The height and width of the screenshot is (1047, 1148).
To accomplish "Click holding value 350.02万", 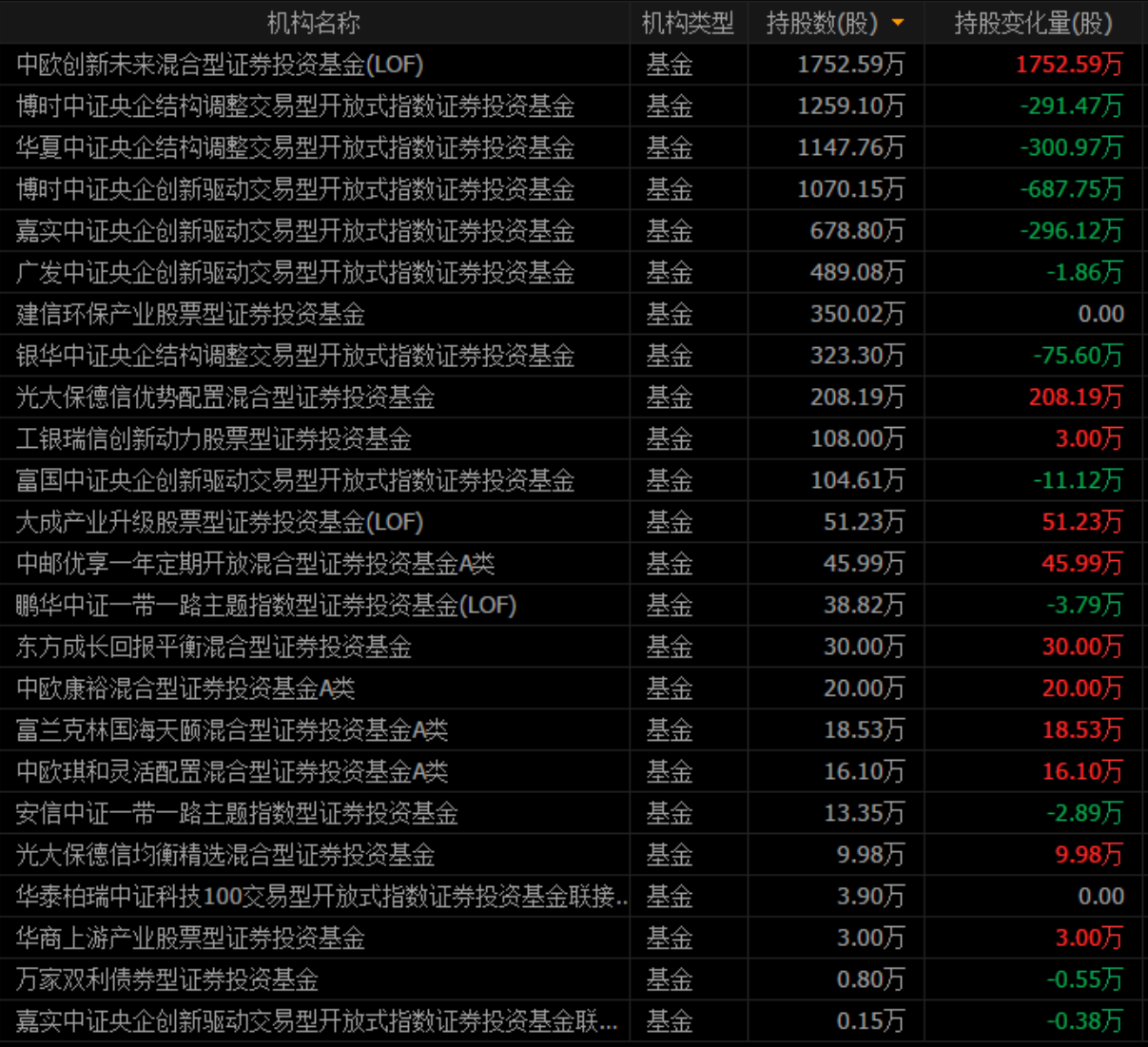I will [x=858, y=314].
